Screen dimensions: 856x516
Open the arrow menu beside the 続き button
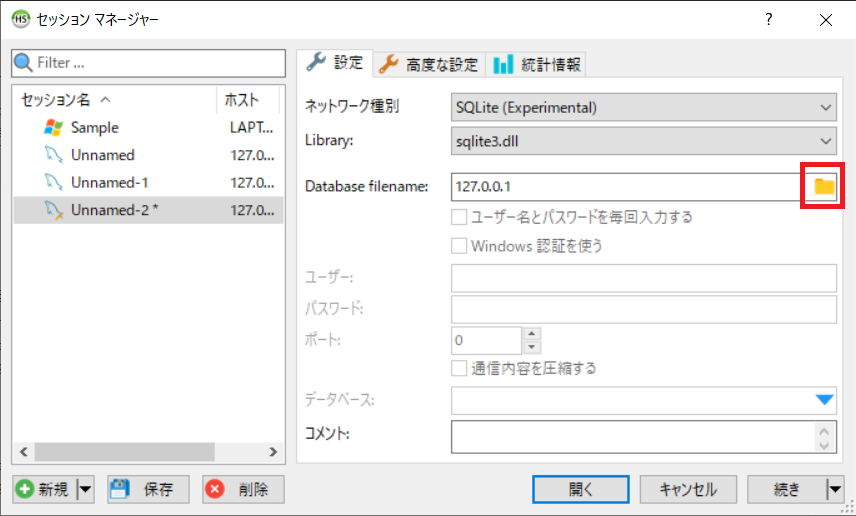coord(835,489)
